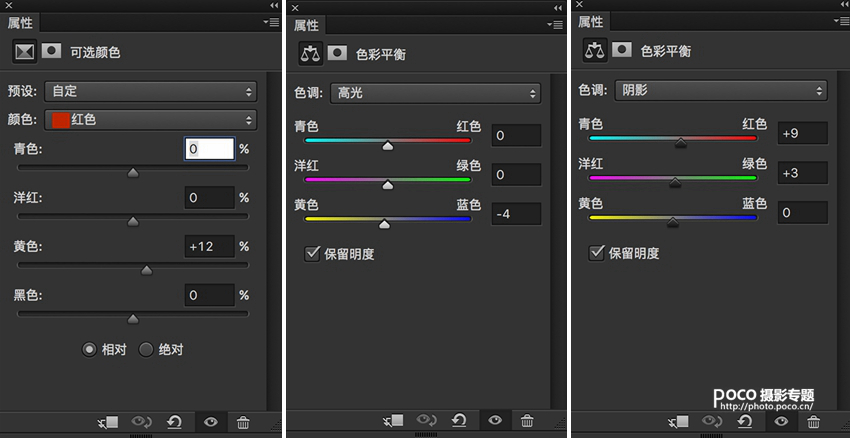Viewport: 850px width, 438px height.
Task: Delete the highlights Color Balance adjustment layer
Action: (x=528, y=421)
